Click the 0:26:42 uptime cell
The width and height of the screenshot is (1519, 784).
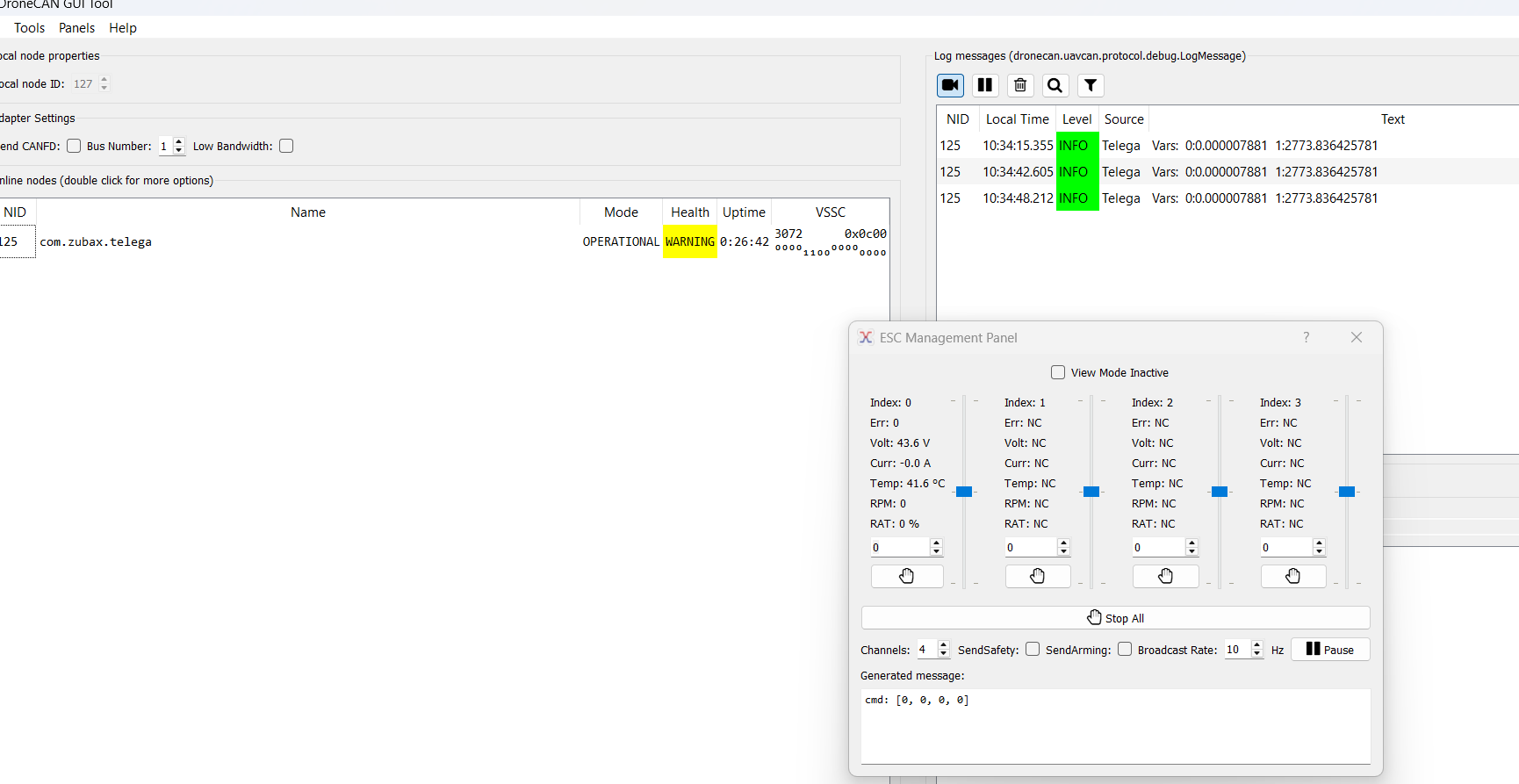745,241
